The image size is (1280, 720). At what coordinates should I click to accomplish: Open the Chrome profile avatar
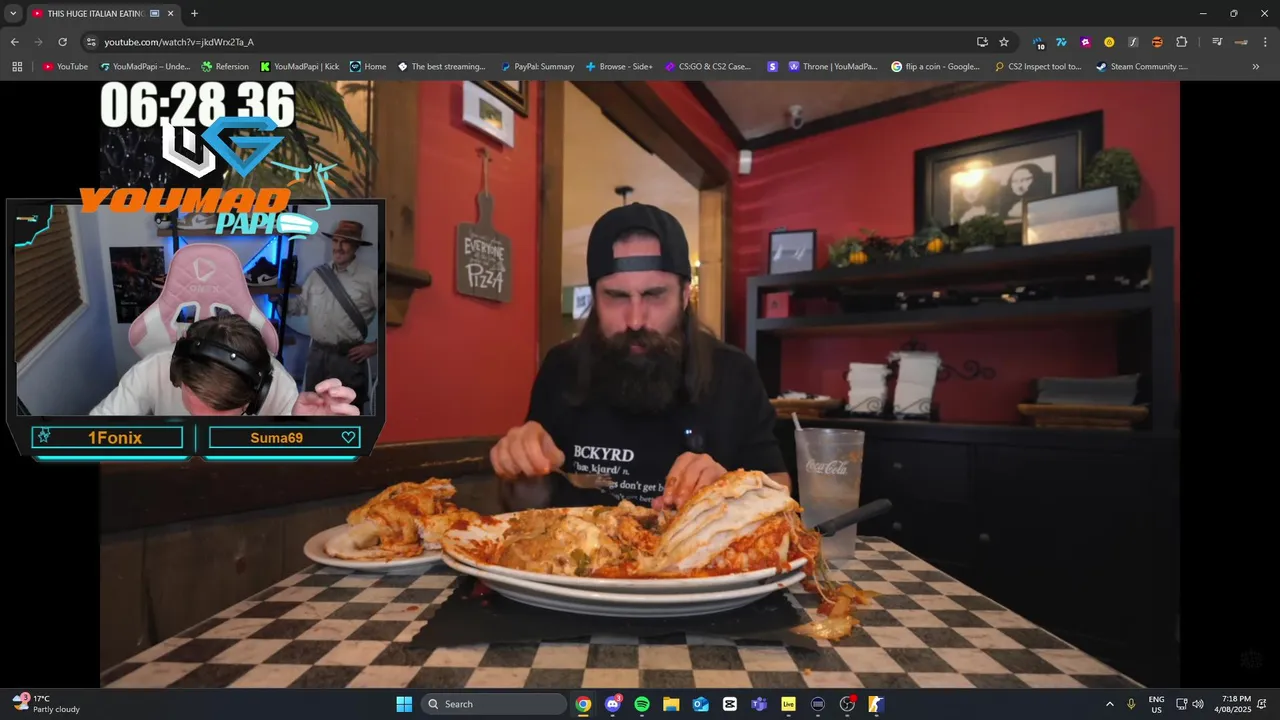click(1241, 42)
